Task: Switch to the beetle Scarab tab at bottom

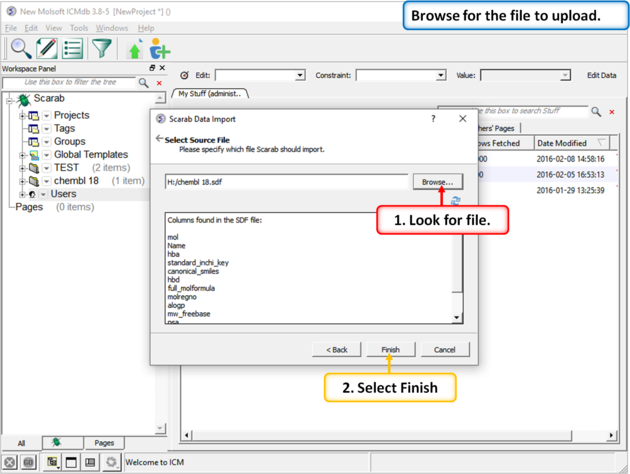Action: click(x=57, y=442)
